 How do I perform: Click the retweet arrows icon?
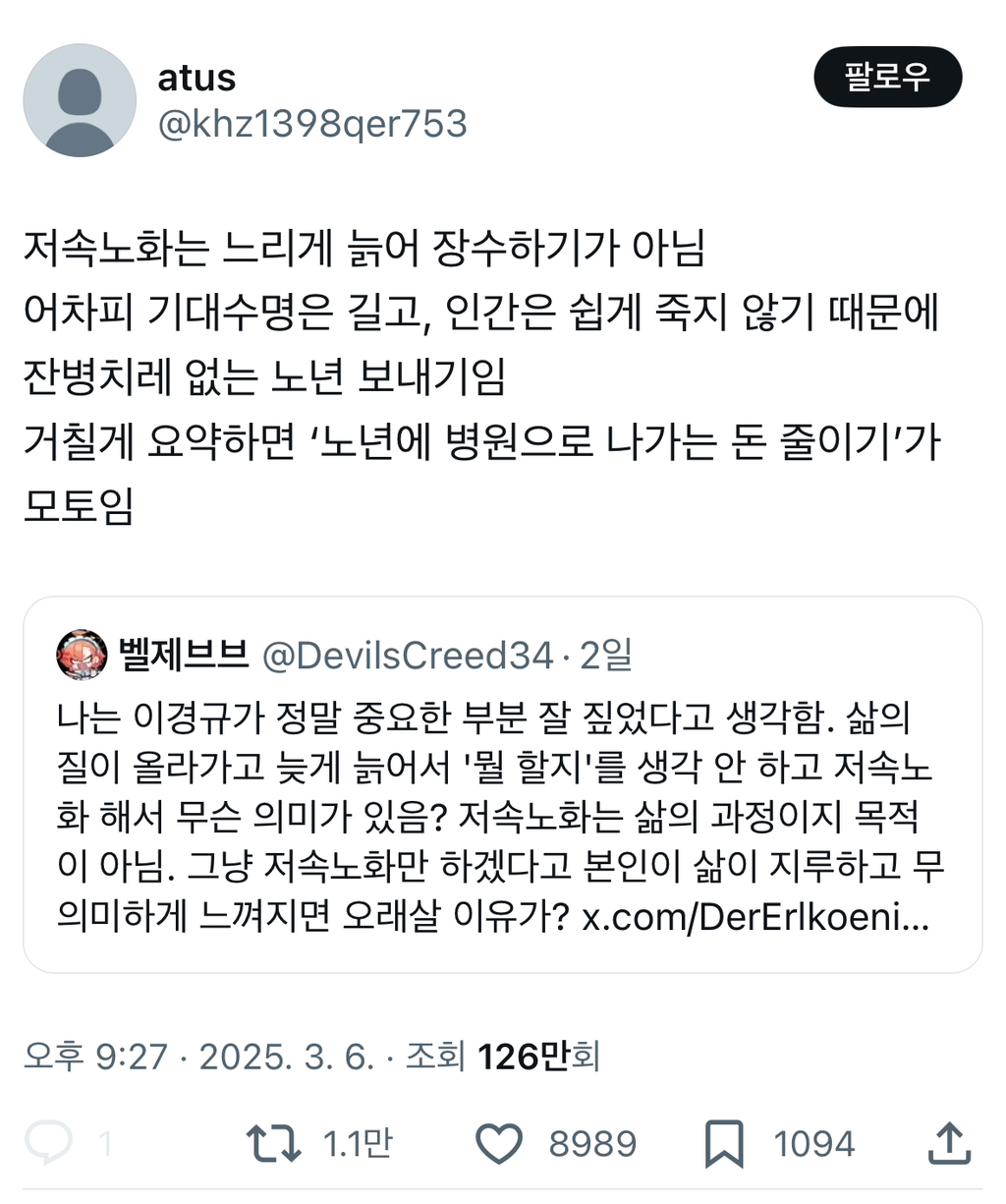click(x=273, y=1144)
